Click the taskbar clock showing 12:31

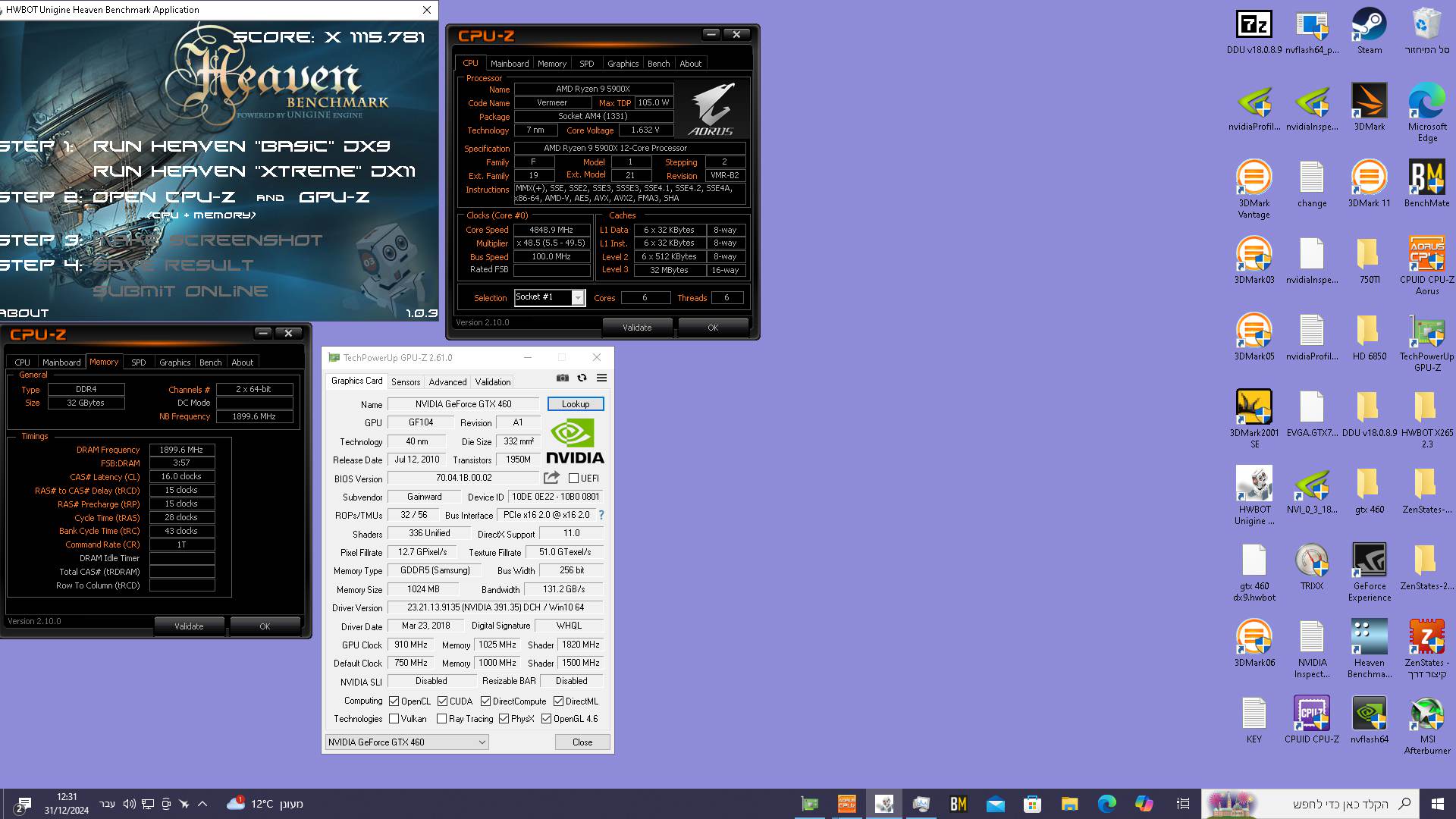[x=67, y=804]
